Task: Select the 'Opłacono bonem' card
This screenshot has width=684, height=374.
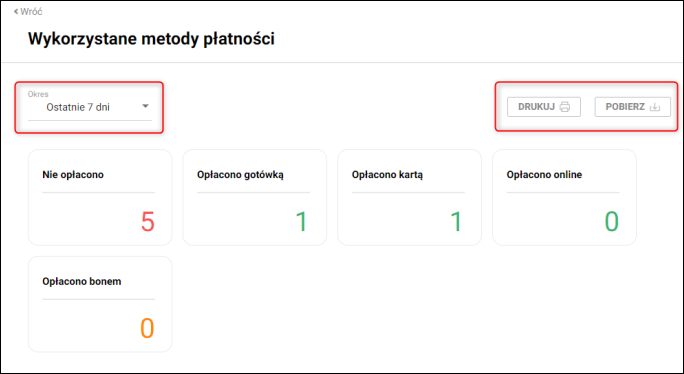Action: pyautogui.click(x=100, y=304)
